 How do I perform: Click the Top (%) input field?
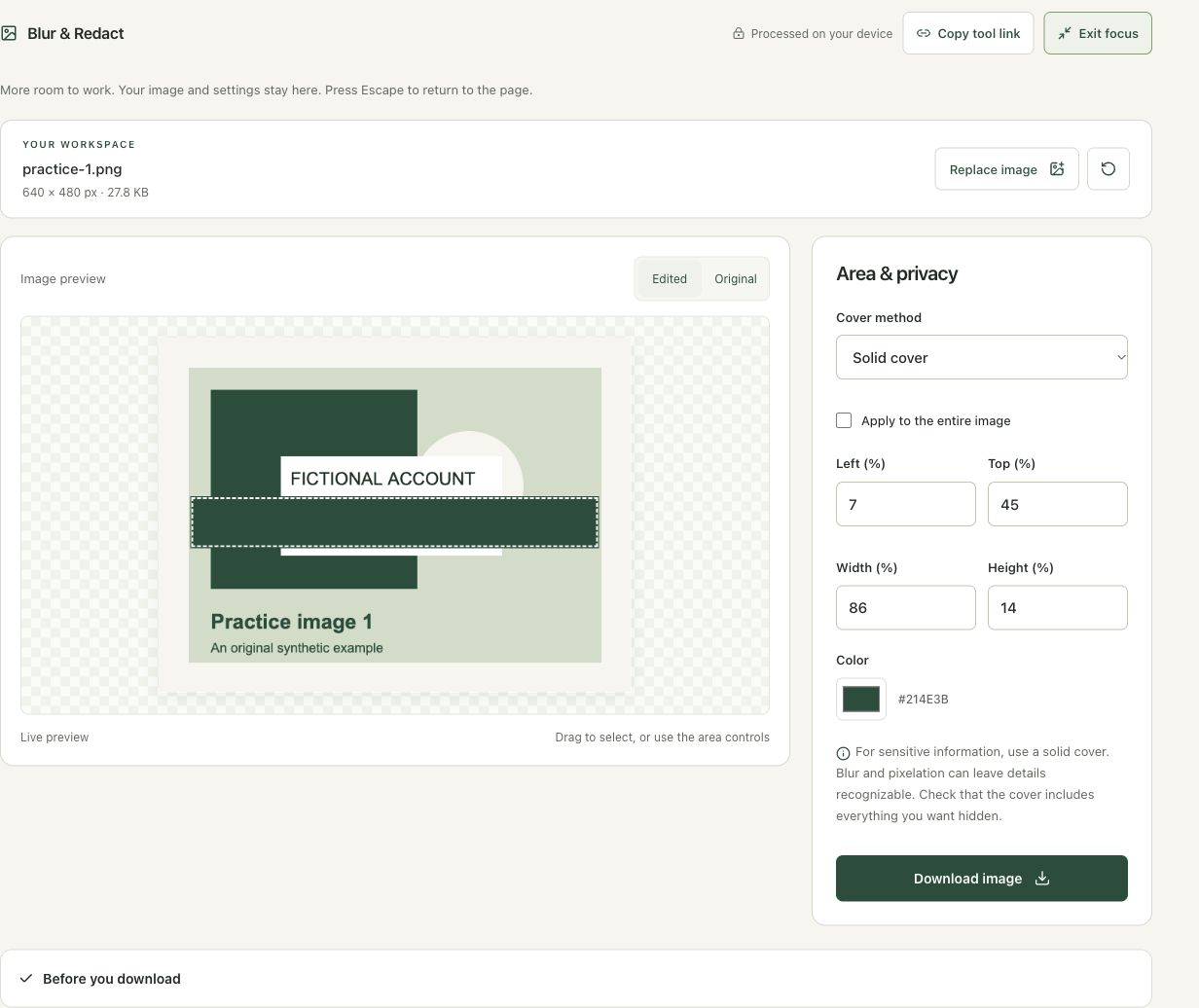1058,504
